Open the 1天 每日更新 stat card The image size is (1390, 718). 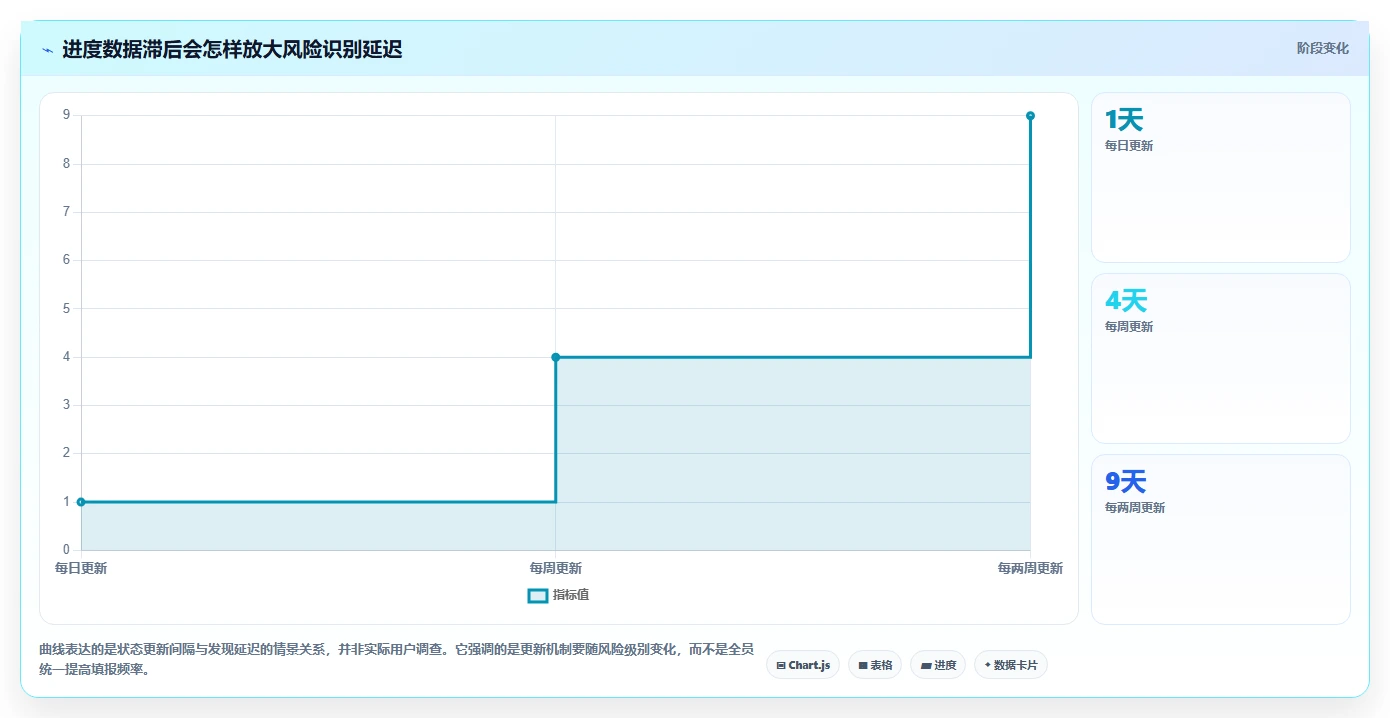(x=1221, y=178)
